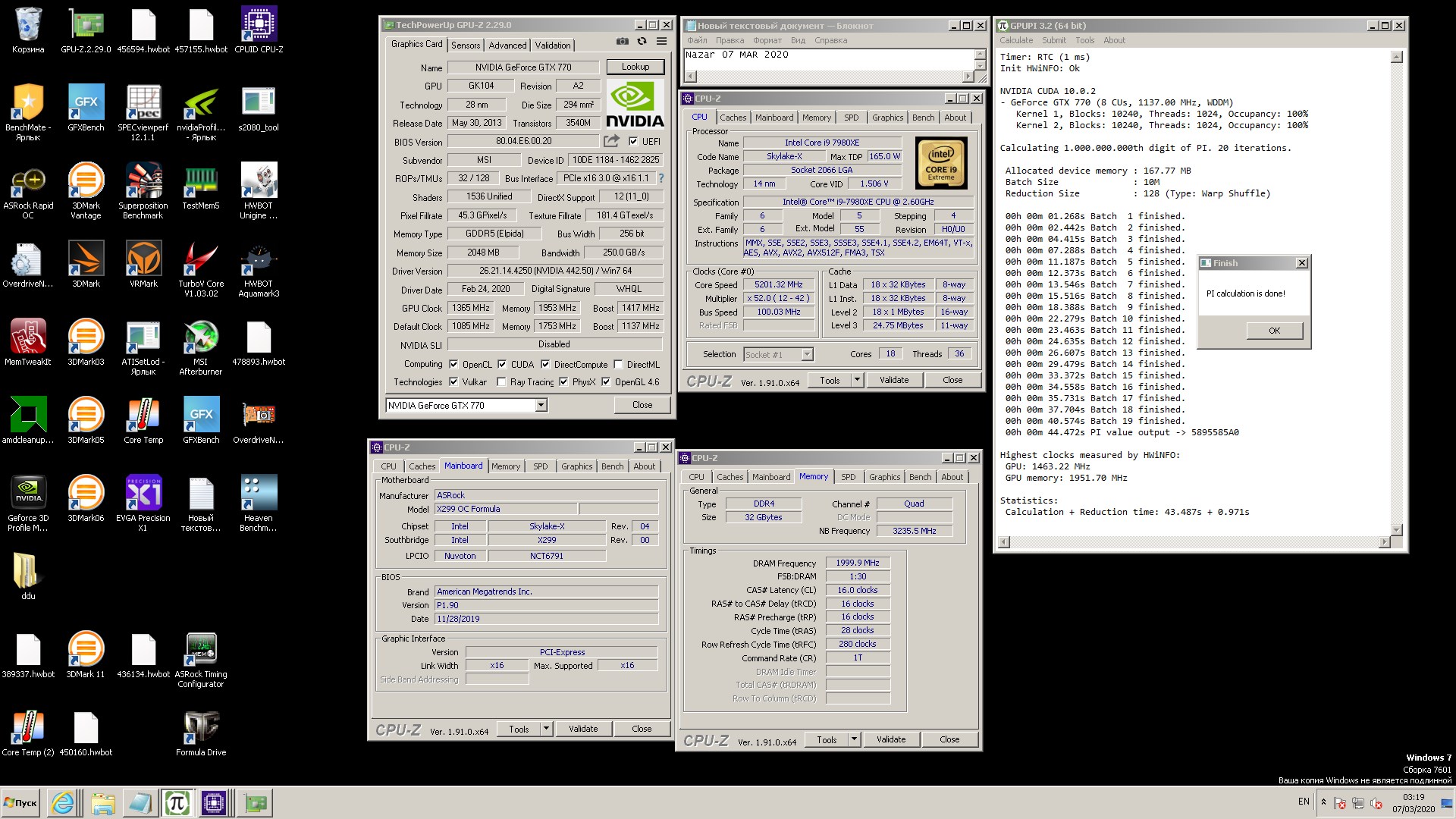Image resolution: width=1456 pixels, height=819 pixels.
Task: Click GPUPI horizontal scrollbar left arrow
Action: [1005, 541]
